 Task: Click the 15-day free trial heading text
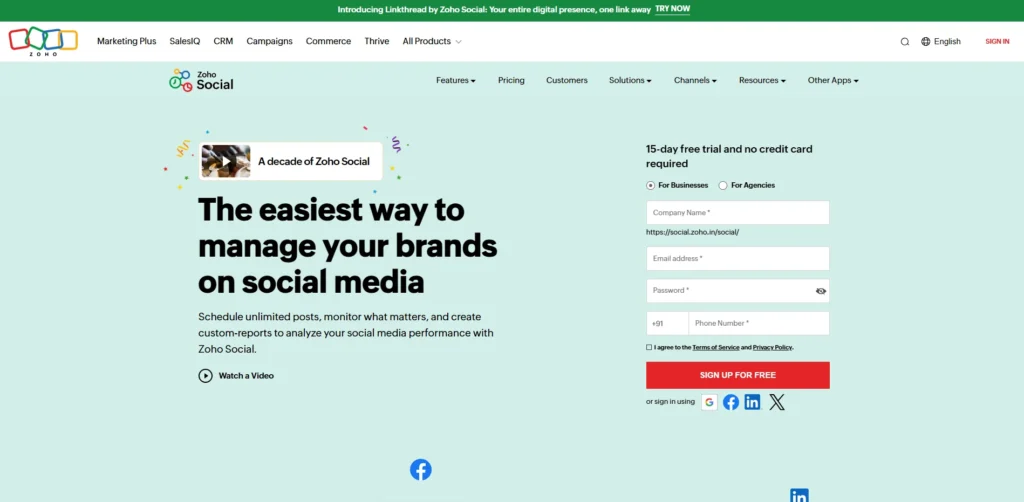729,156
